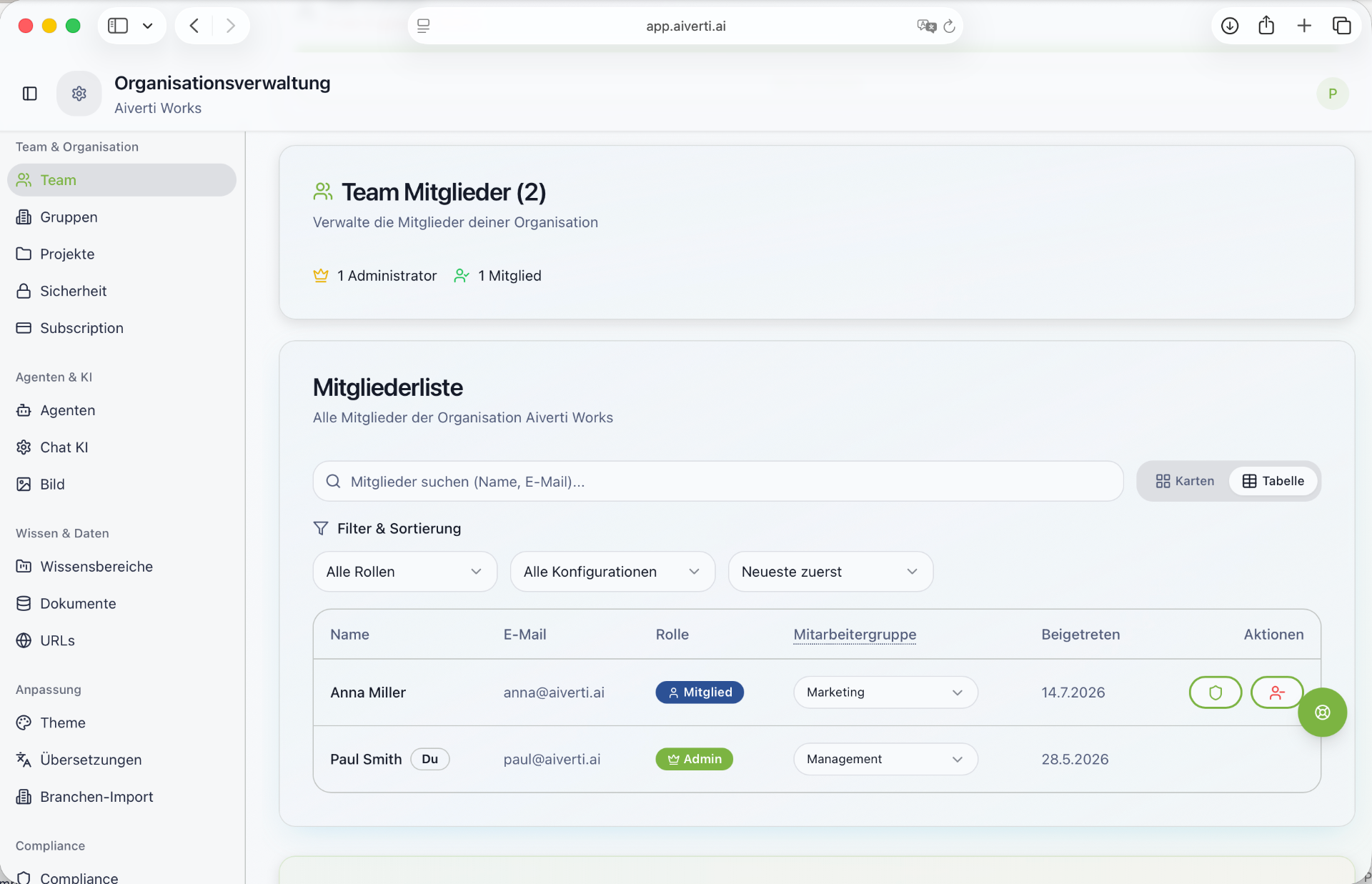The width and height of the screenshot is (1372, 884).
Task: Click the crown icon beside 1 Administrator
Action: pos(321,276)
